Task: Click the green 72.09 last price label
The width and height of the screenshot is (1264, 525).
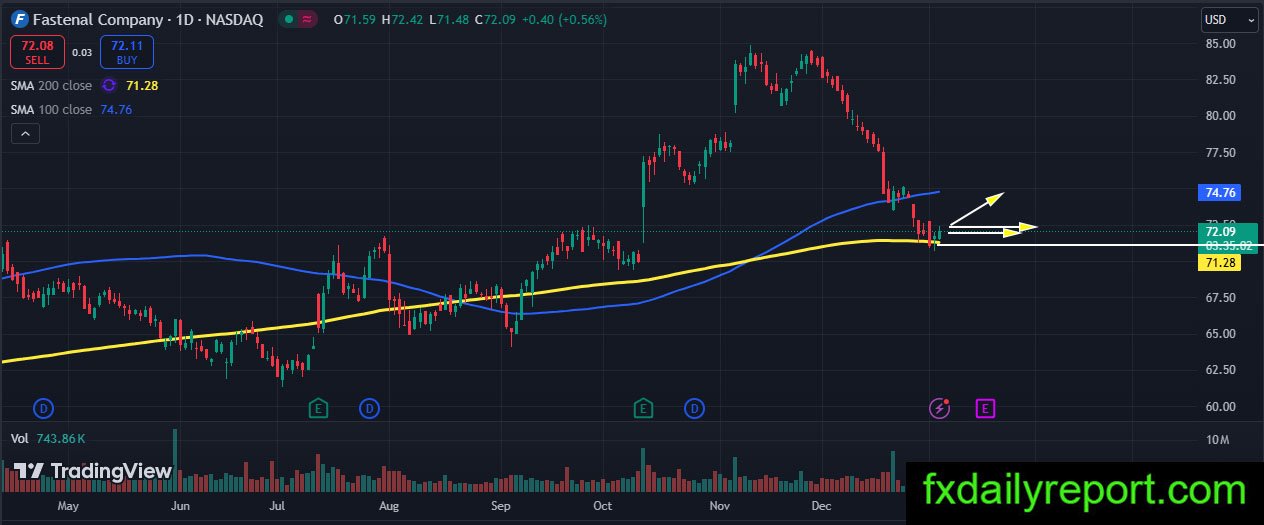Action: click(x=1221, y=232)
